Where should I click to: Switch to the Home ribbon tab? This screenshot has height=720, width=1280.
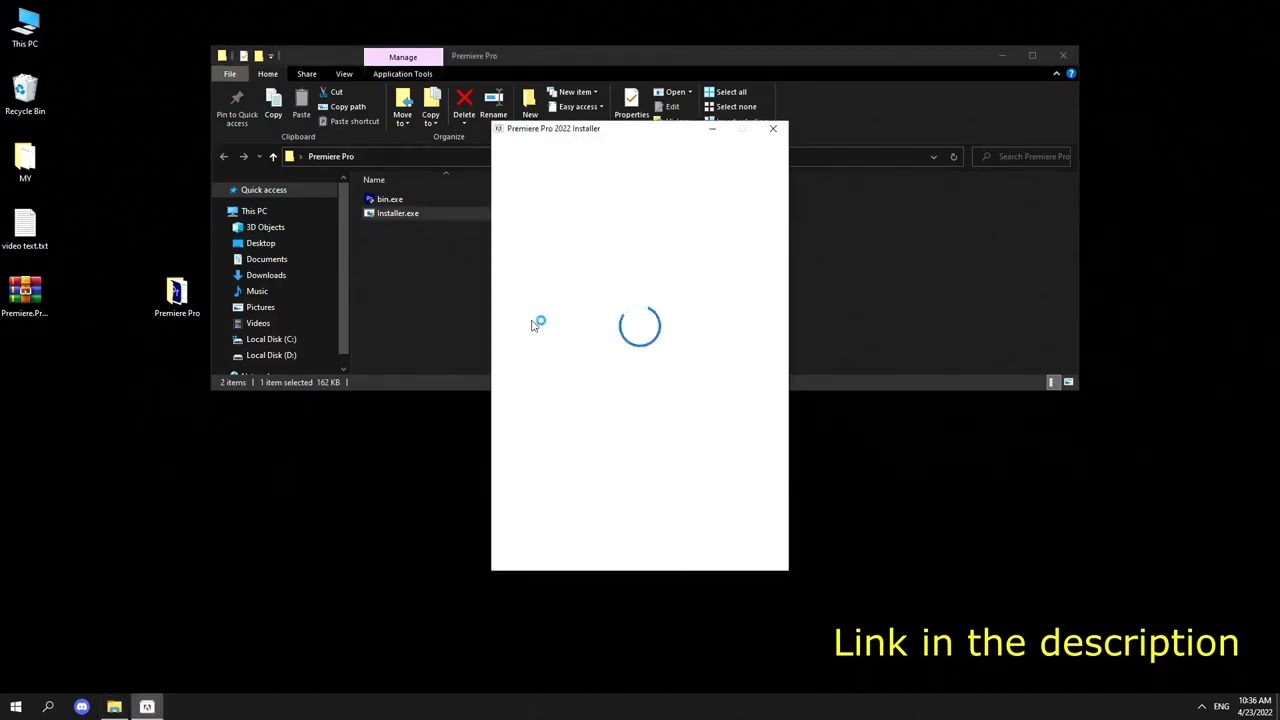coord(268,74)
